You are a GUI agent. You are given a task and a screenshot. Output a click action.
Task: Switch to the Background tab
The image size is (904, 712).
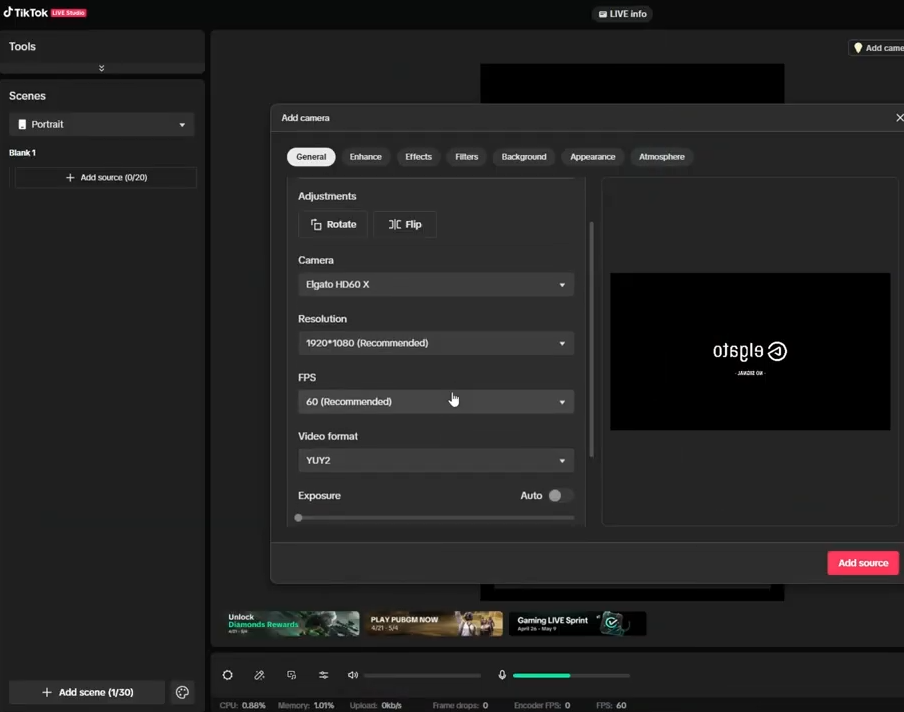click(524, 157)
